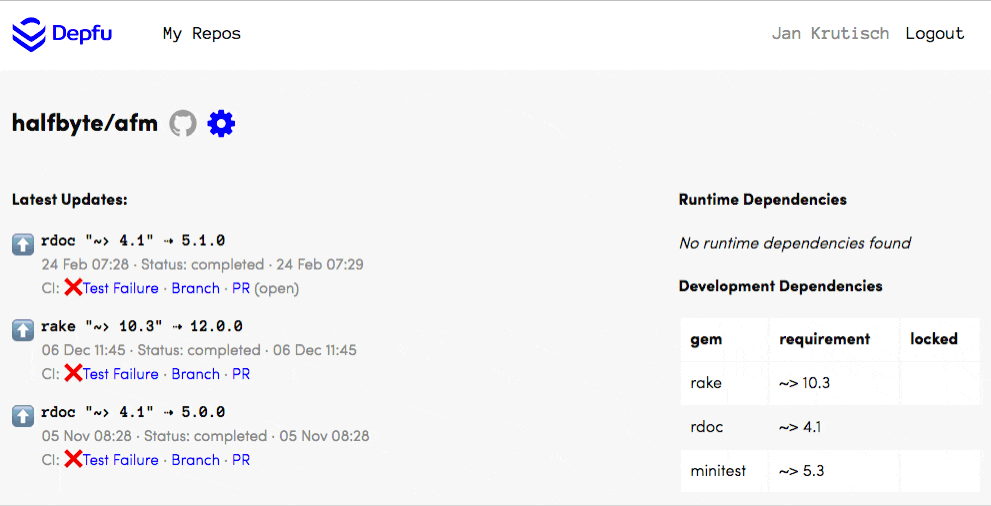Screen dimensions: 991x506
Task: View Test Failure for rdoc 5.0.0
Action: pos(121,460)
